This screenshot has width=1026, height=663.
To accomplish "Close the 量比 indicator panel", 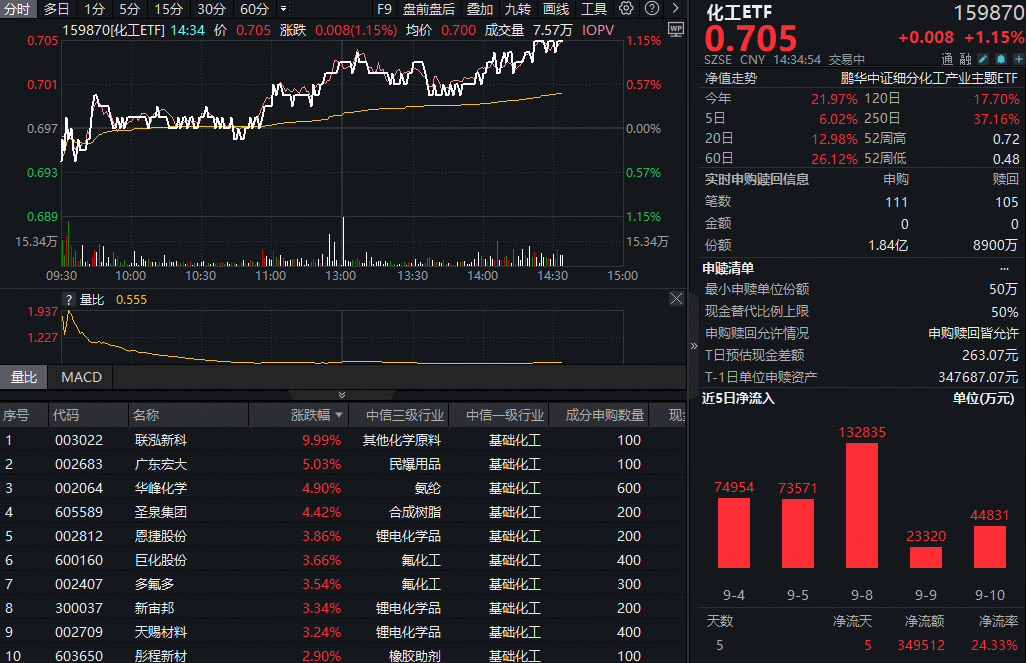I will 676,297.
